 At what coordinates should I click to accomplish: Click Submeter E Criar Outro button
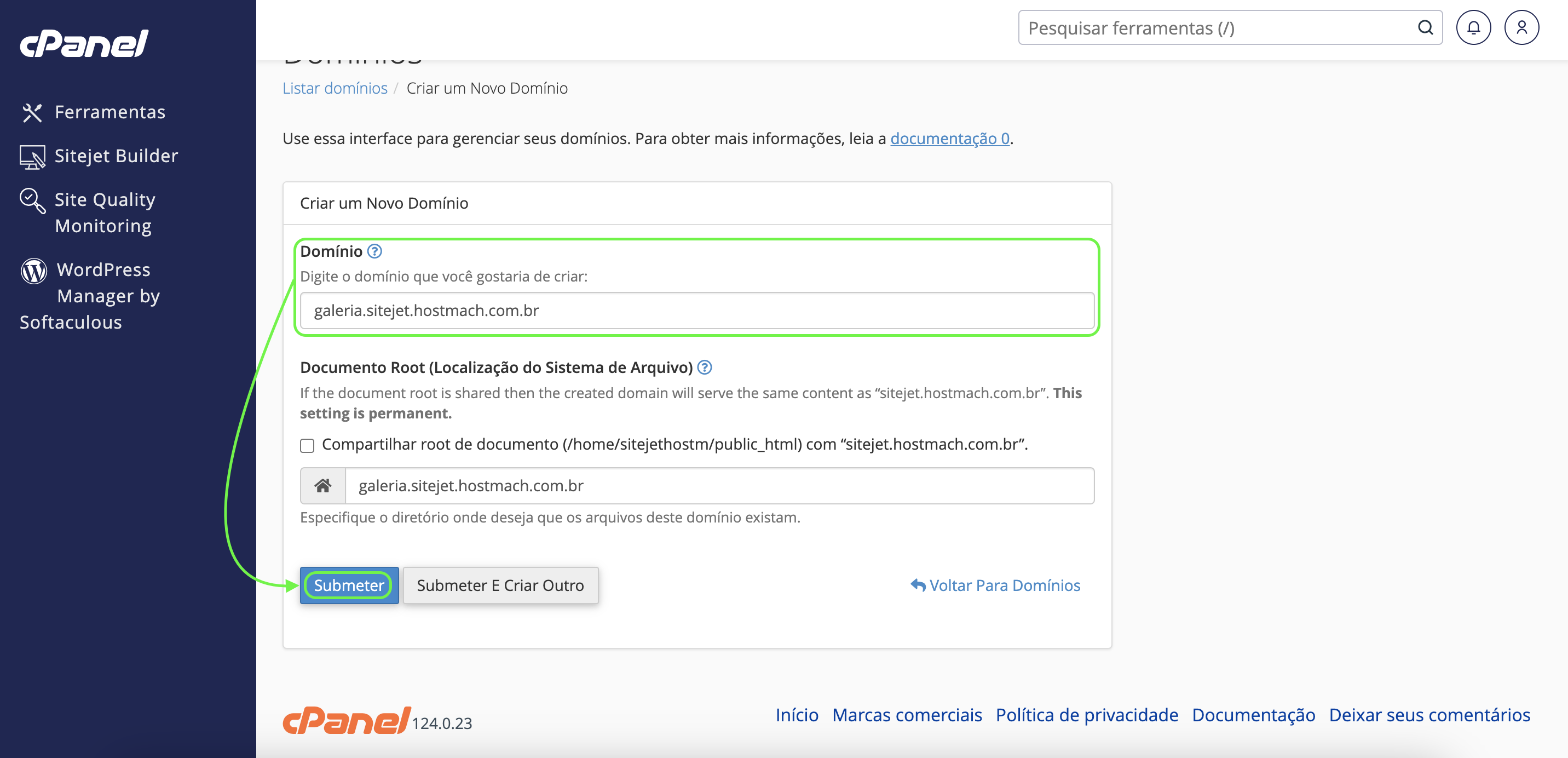(x=500, y=585)
